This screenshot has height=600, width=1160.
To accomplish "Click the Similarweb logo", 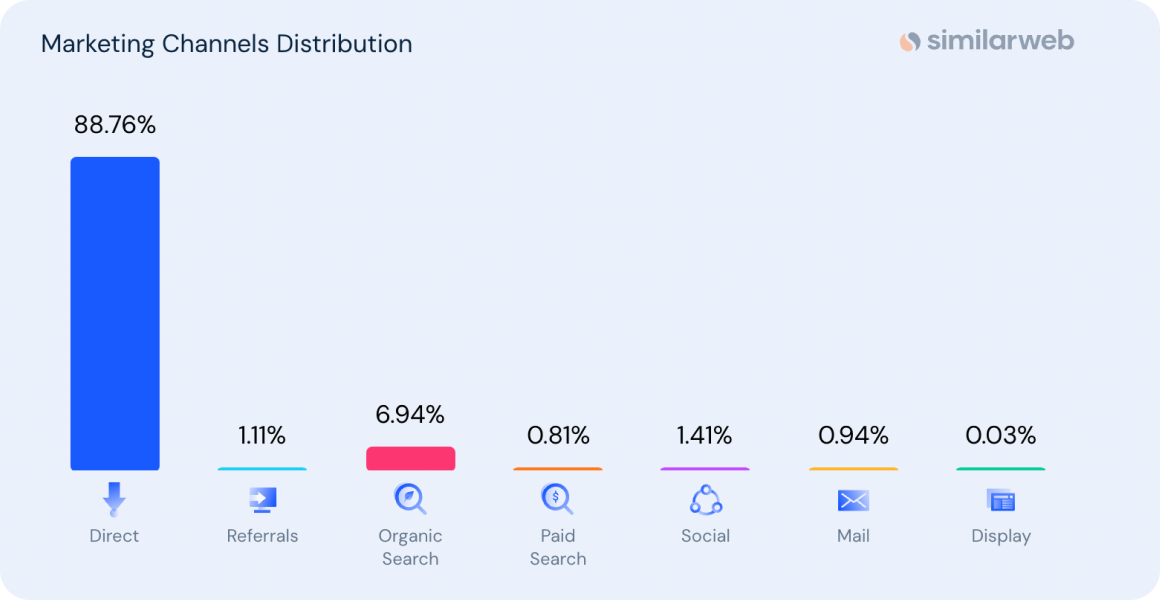I will tap(986, 41).
